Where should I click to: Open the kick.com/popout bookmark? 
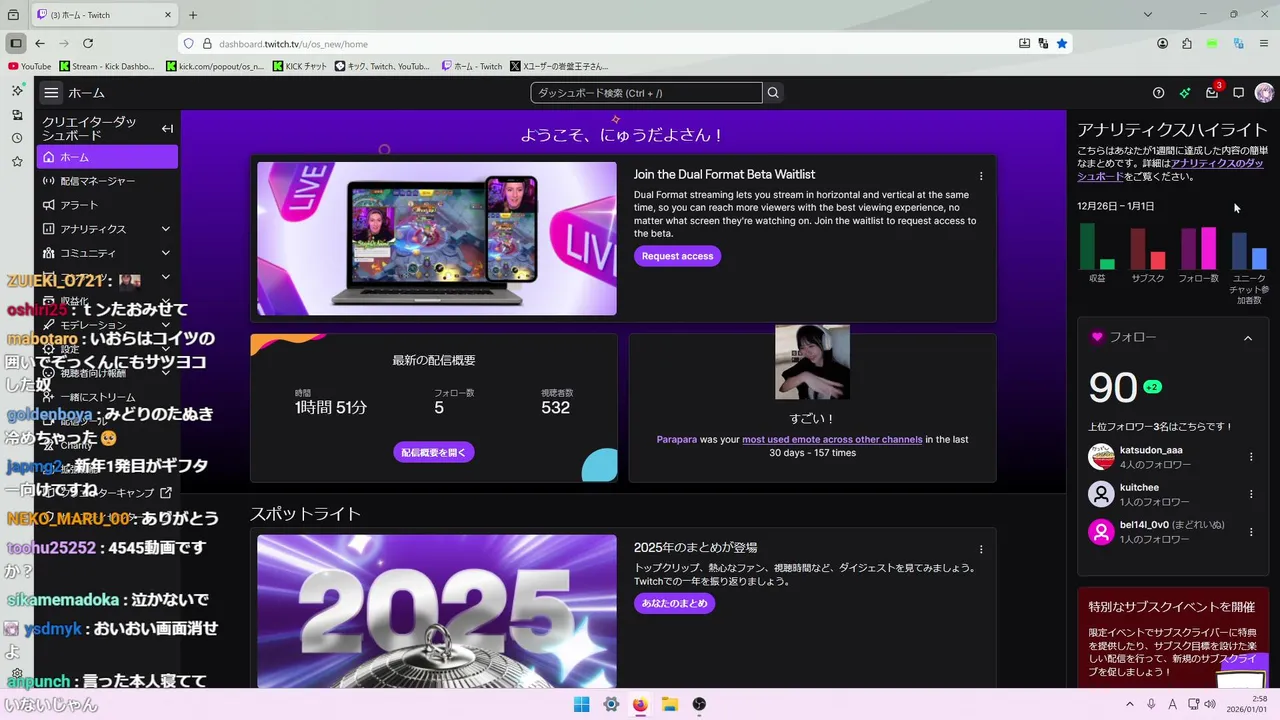tap(215, 66)
